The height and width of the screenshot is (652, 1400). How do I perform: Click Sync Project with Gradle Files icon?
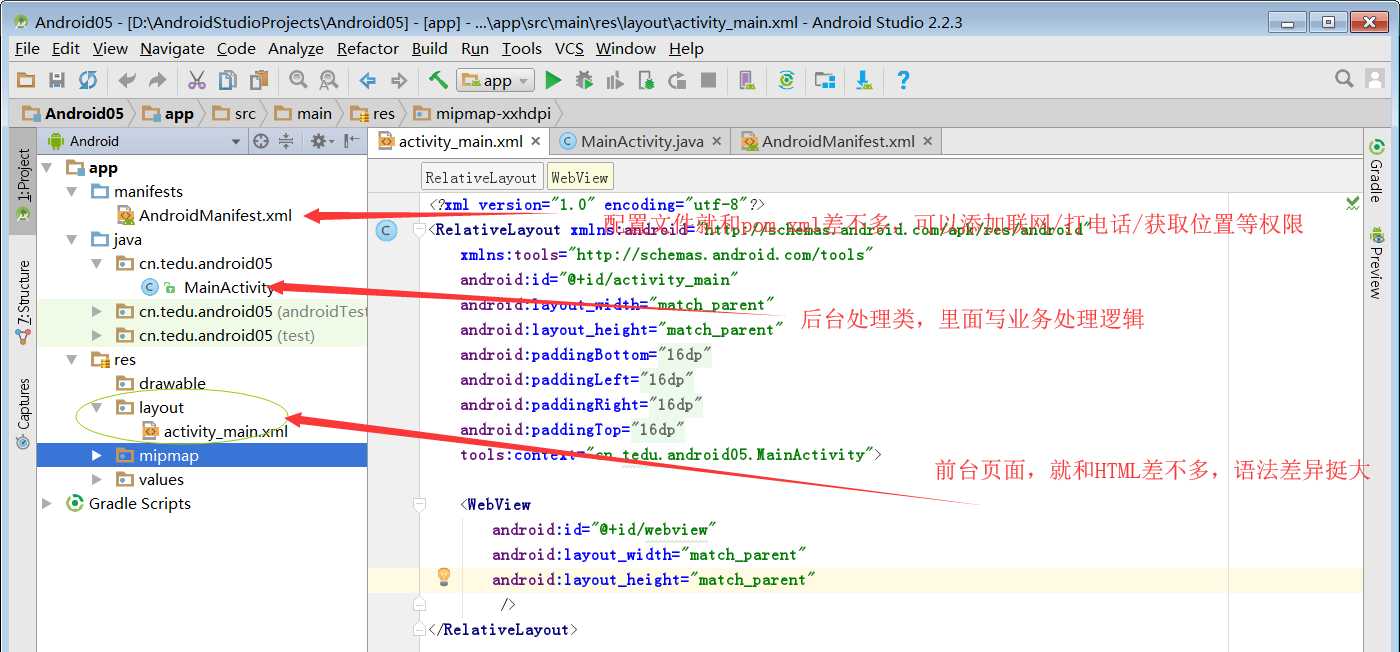click(787, 80)
